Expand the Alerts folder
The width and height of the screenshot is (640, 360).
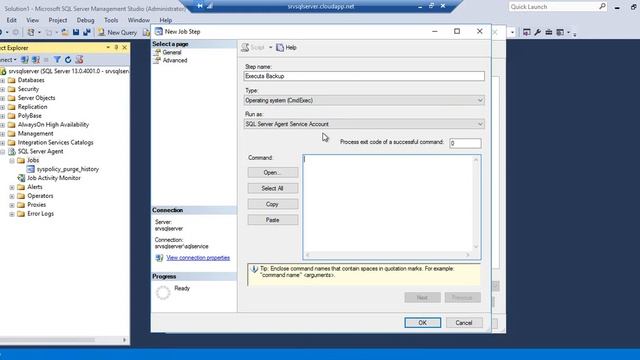click(12, 187)
